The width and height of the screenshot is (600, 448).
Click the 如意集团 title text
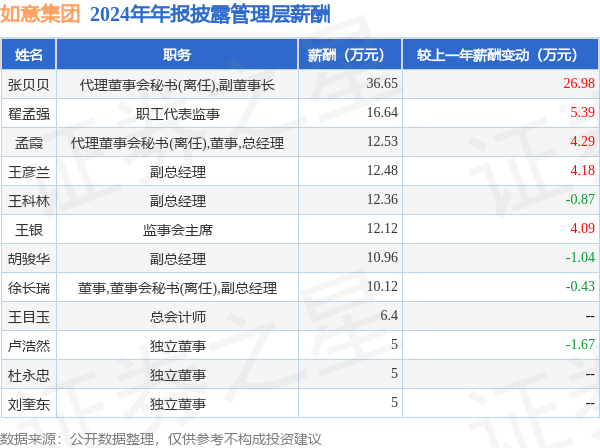40,14
